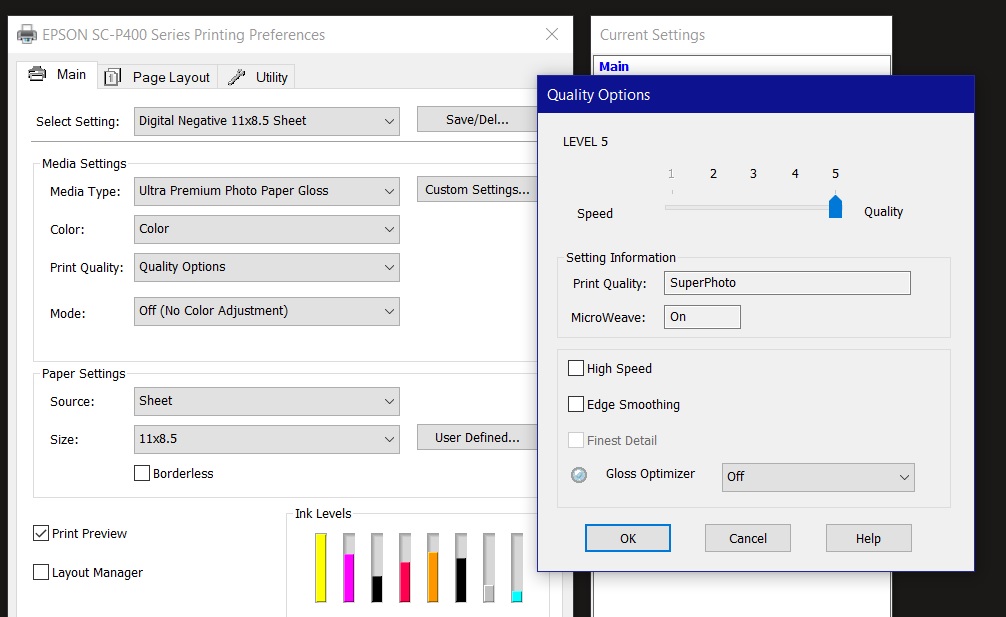This screenshot has height=617, width=1006.
Task: Click the Print Quality SuperPhoto field
Action: click(x=787, y=283)
